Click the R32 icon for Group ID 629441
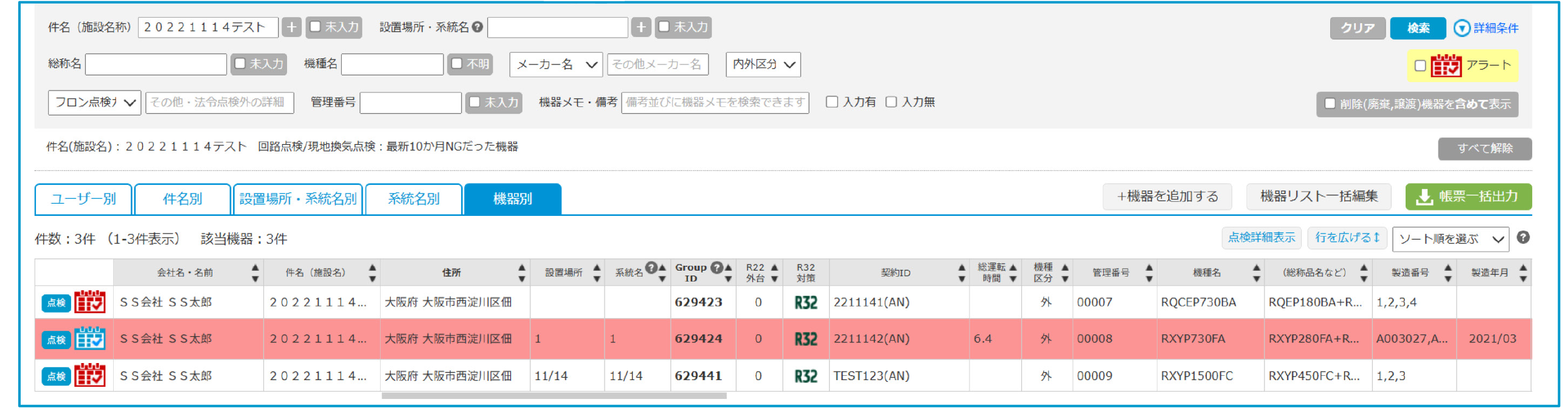The width and height of the screenshot is (1568, 419). tap(805, 376)
